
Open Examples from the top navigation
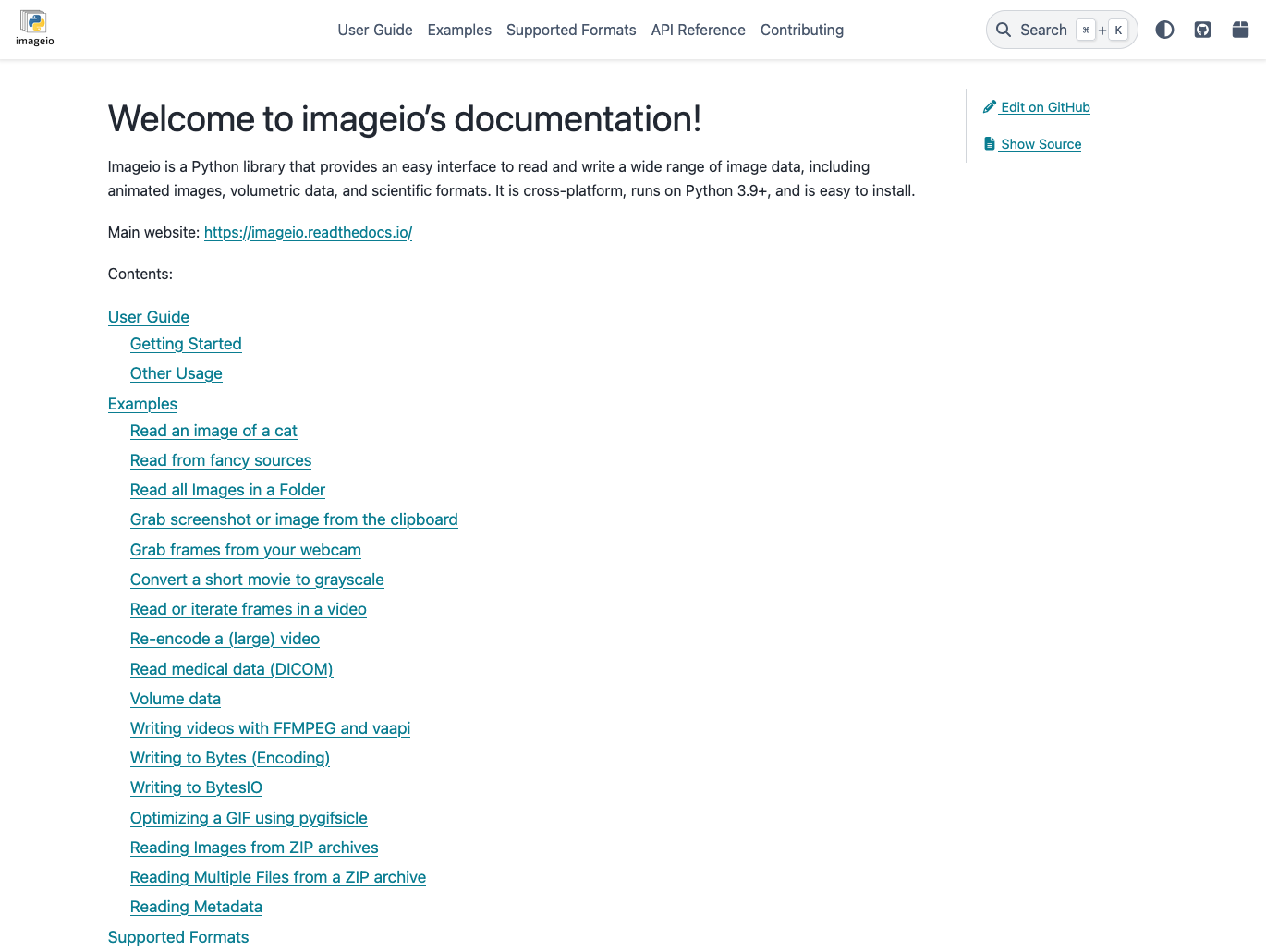click(x=459, y=30)
